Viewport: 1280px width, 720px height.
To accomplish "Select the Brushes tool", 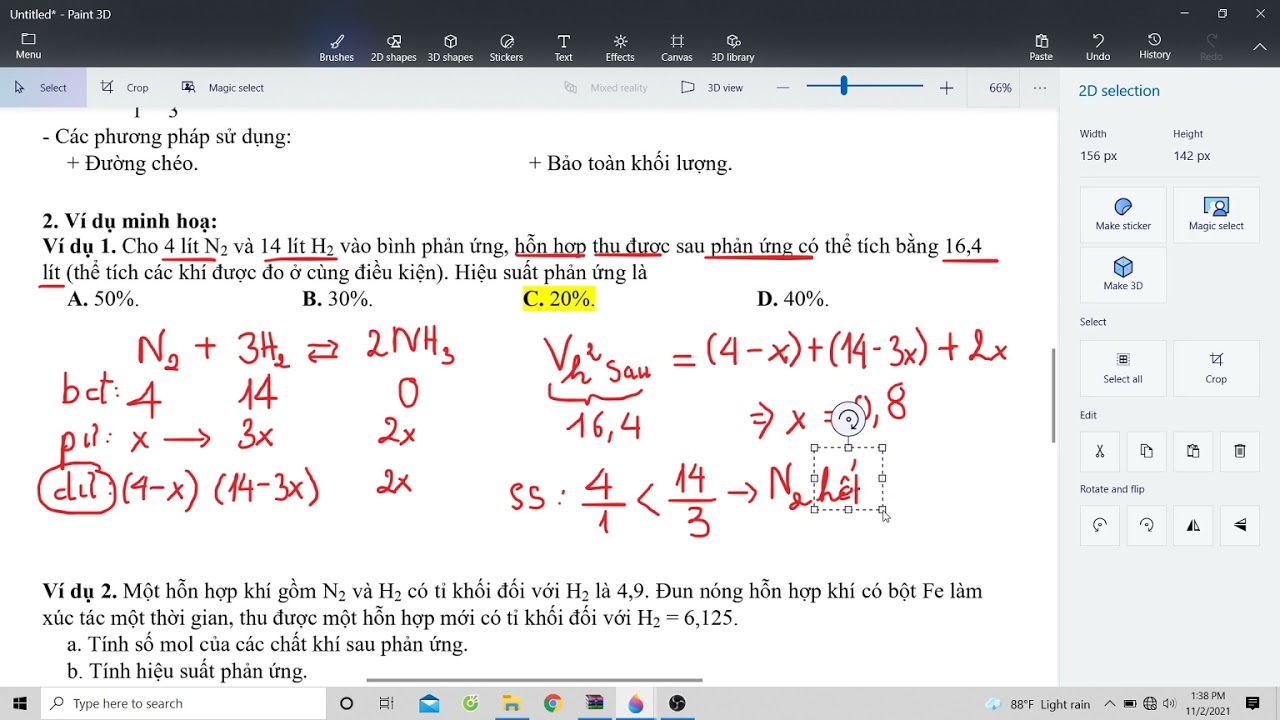I will (336, 47).
